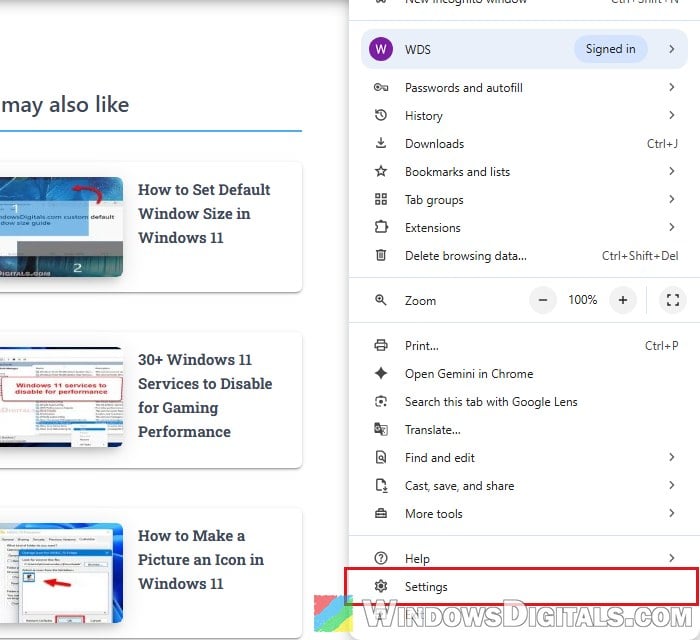The image size is (700, 640).
Task: Expand the Cast, save, and share chevron
Action: [x=672, y=486]
